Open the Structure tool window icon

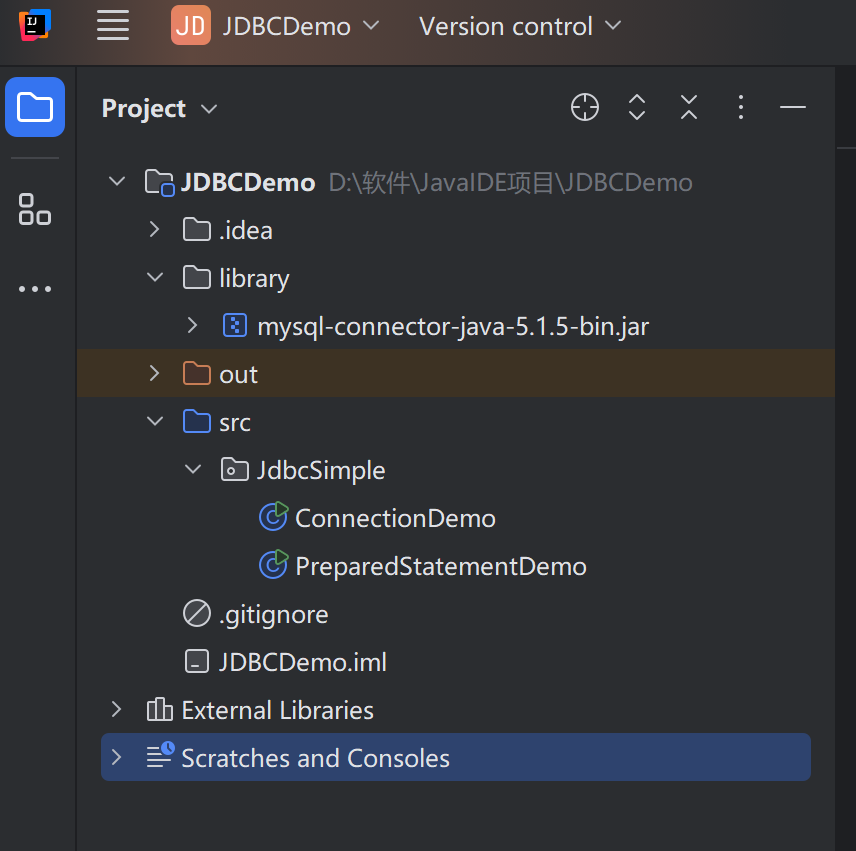tap(35, 209)
